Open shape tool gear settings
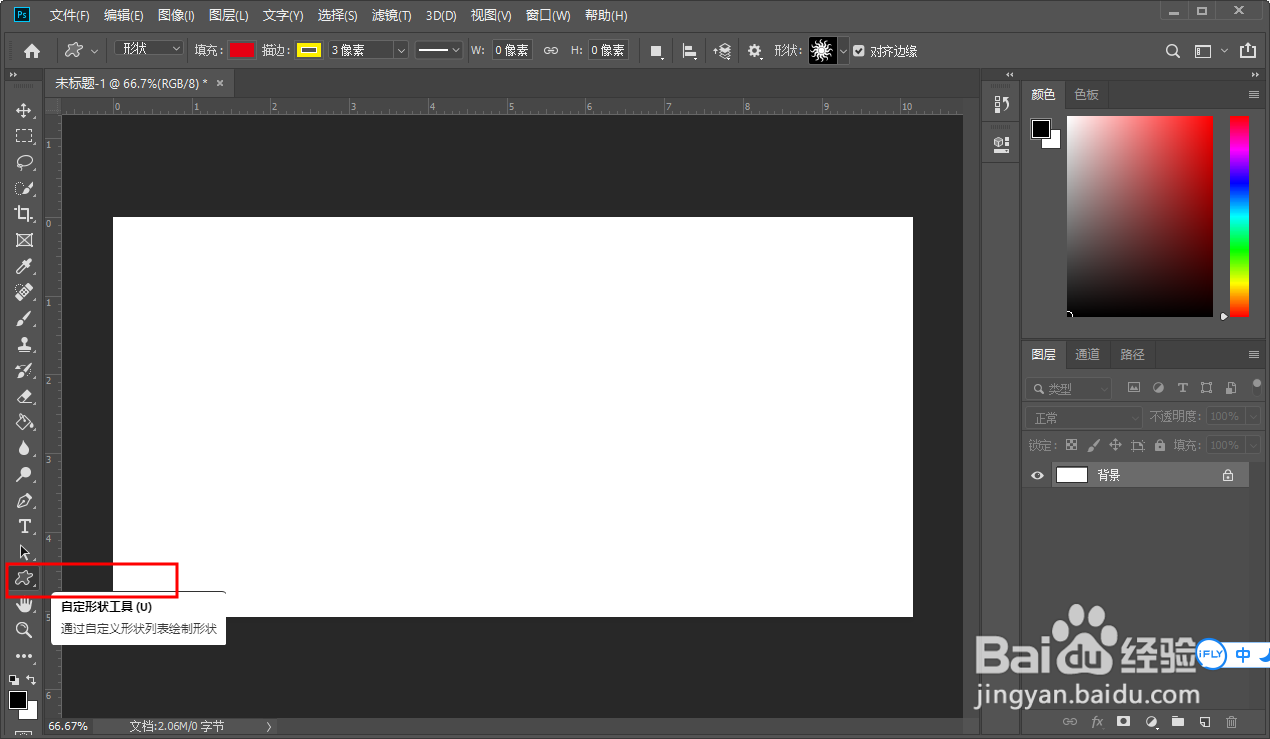The height and width of the screenshot is (739, 1270). tap(755, 51)
